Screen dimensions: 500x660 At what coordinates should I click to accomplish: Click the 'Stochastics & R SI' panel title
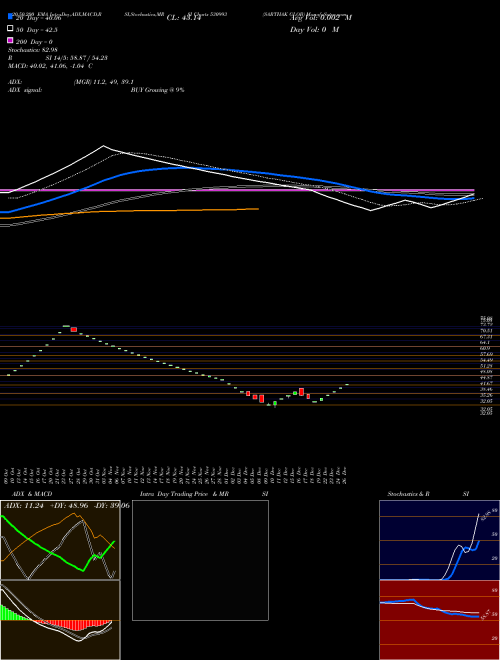point(428,494)
